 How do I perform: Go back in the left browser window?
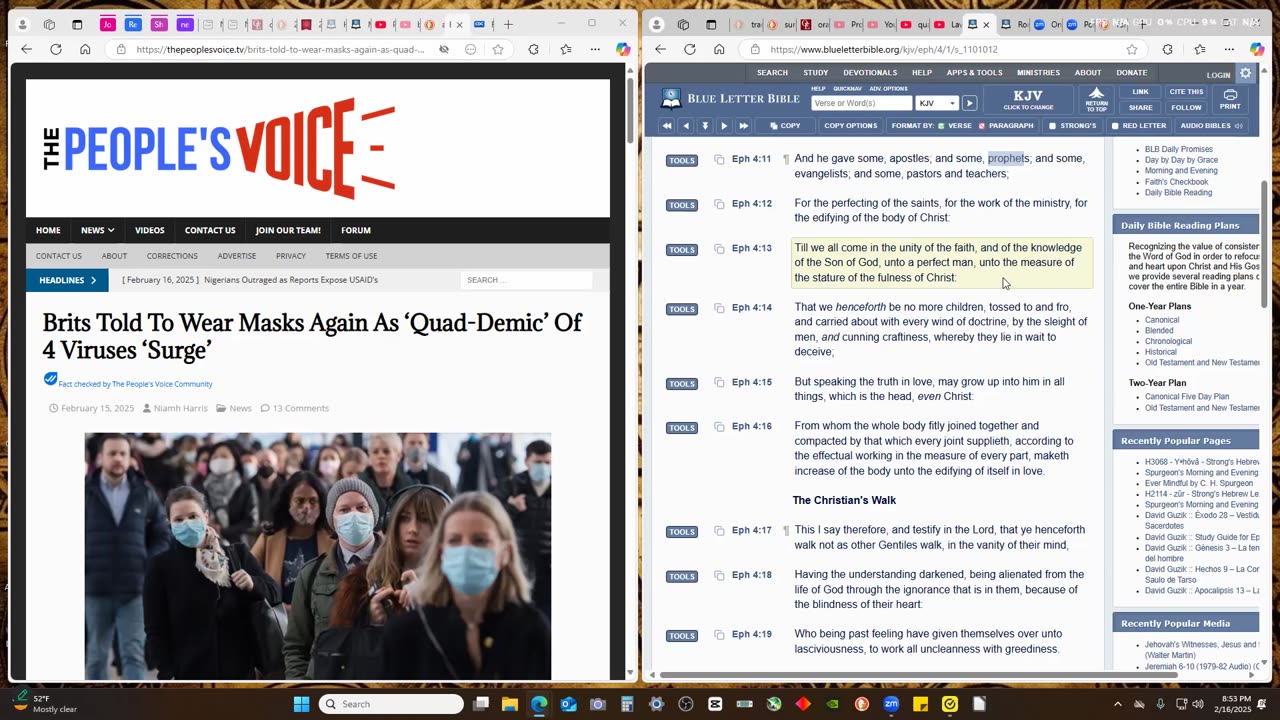coord(27,49)
